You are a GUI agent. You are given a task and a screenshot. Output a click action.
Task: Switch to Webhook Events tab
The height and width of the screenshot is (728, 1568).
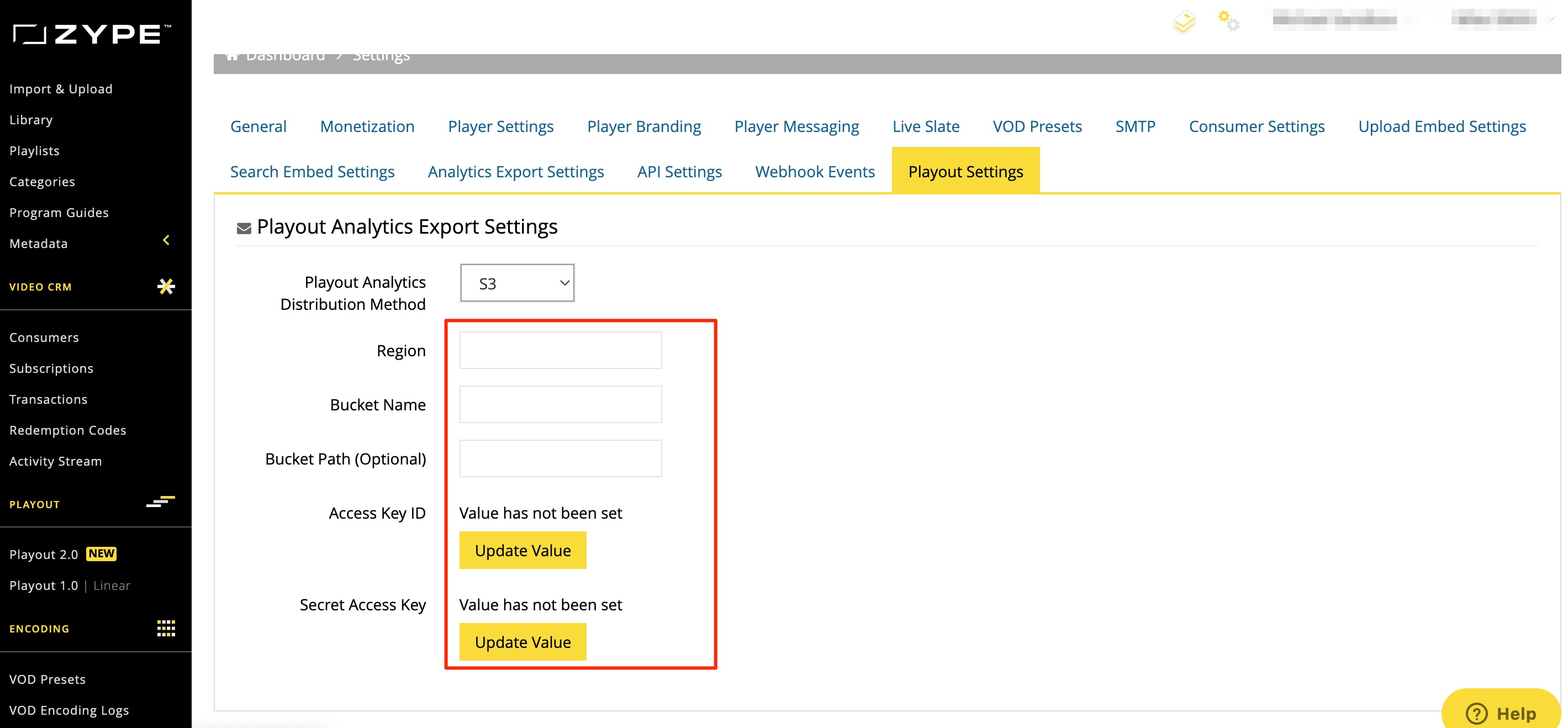(815, 172)
